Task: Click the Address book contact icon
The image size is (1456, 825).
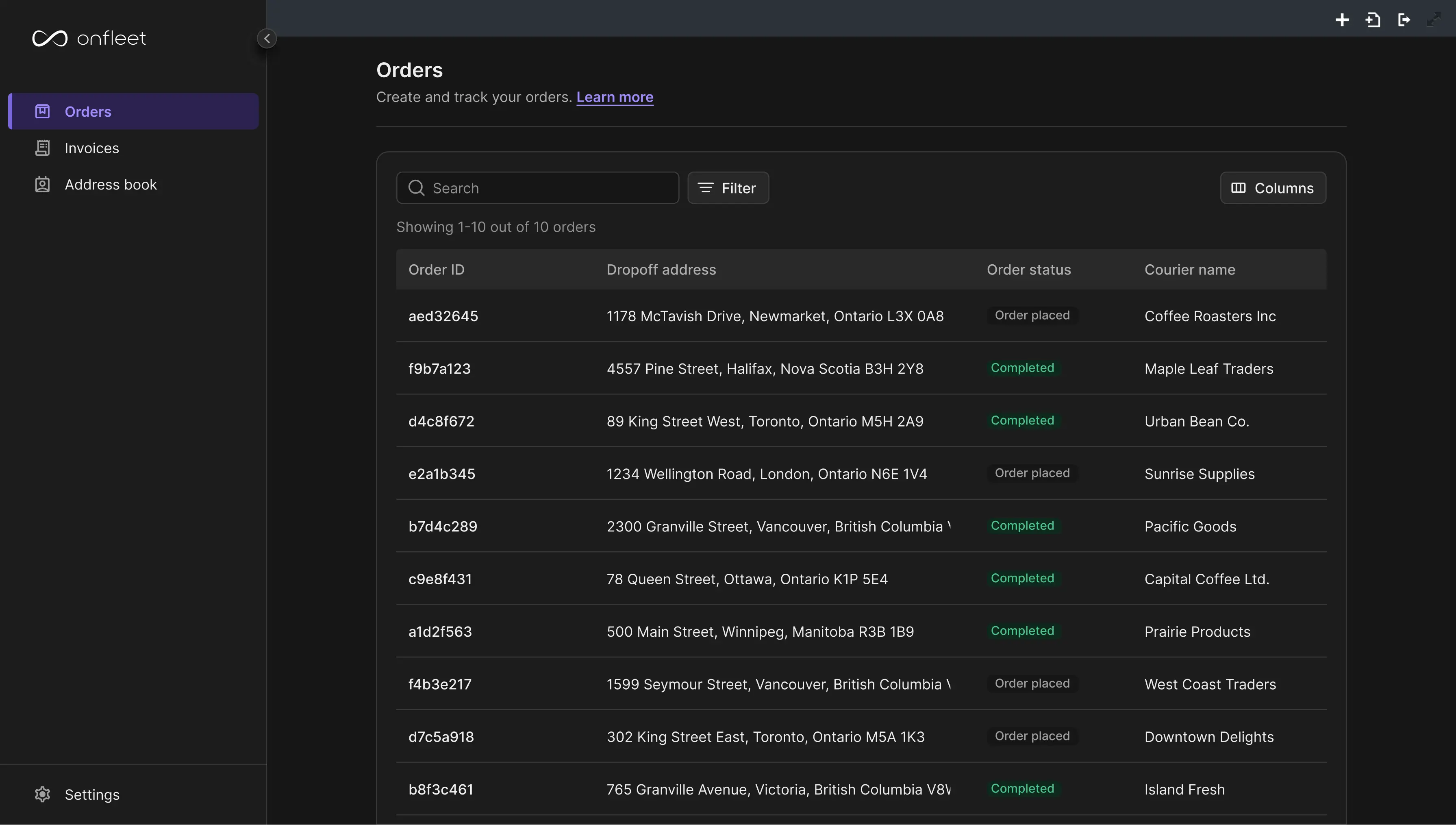Action: point(42,185)
